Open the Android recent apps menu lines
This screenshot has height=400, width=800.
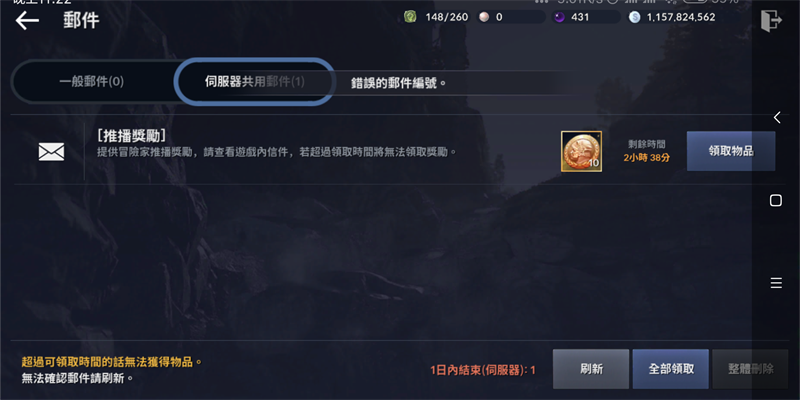[776, 283]
